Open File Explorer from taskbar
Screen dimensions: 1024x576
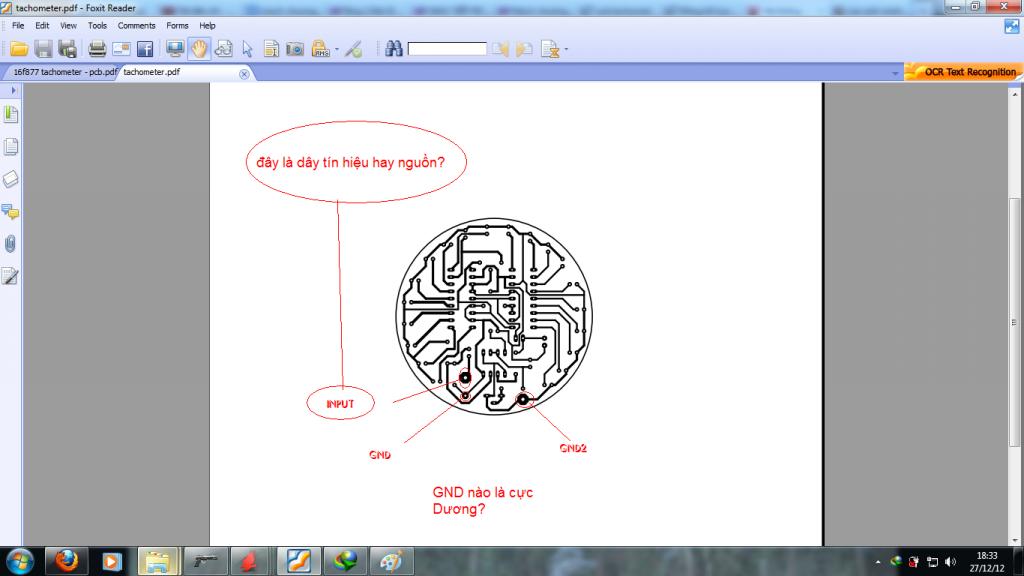[x=157, y=561]
